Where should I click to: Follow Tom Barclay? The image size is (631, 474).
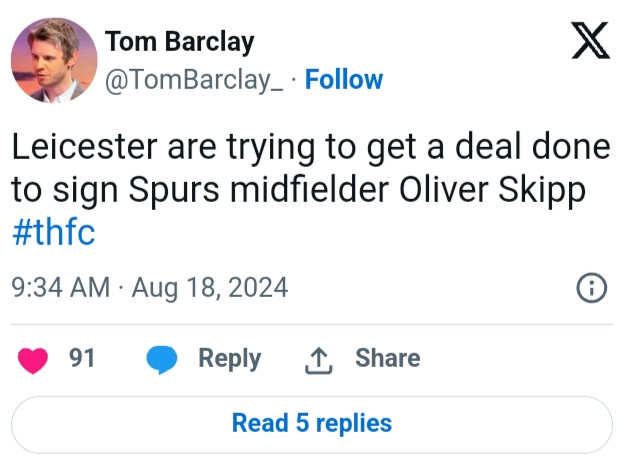(x=343, y=80)
